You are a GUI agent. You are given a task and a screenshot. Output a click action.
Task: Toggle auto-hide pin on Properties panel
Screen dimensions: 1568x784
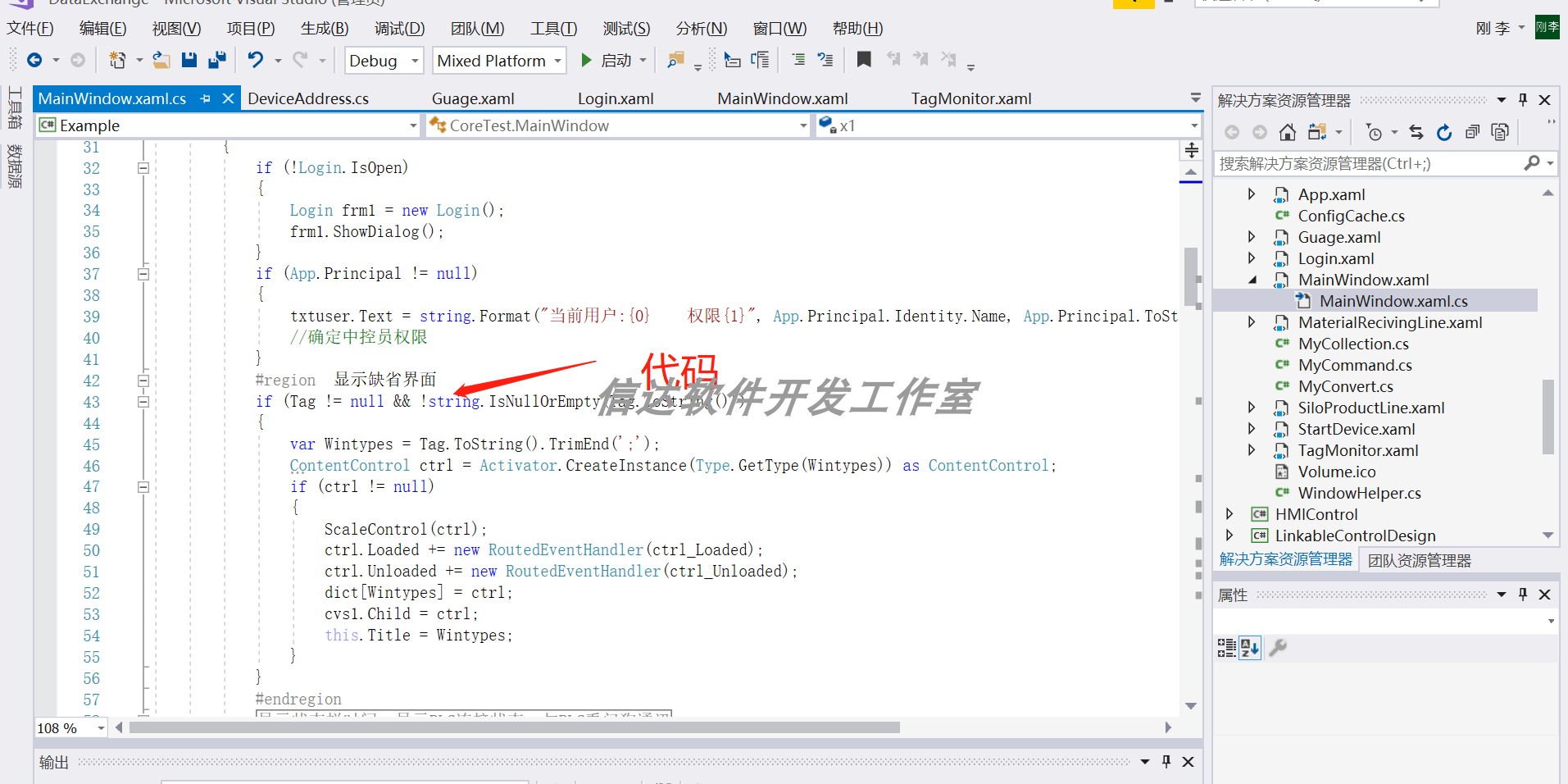(1523, 595)
